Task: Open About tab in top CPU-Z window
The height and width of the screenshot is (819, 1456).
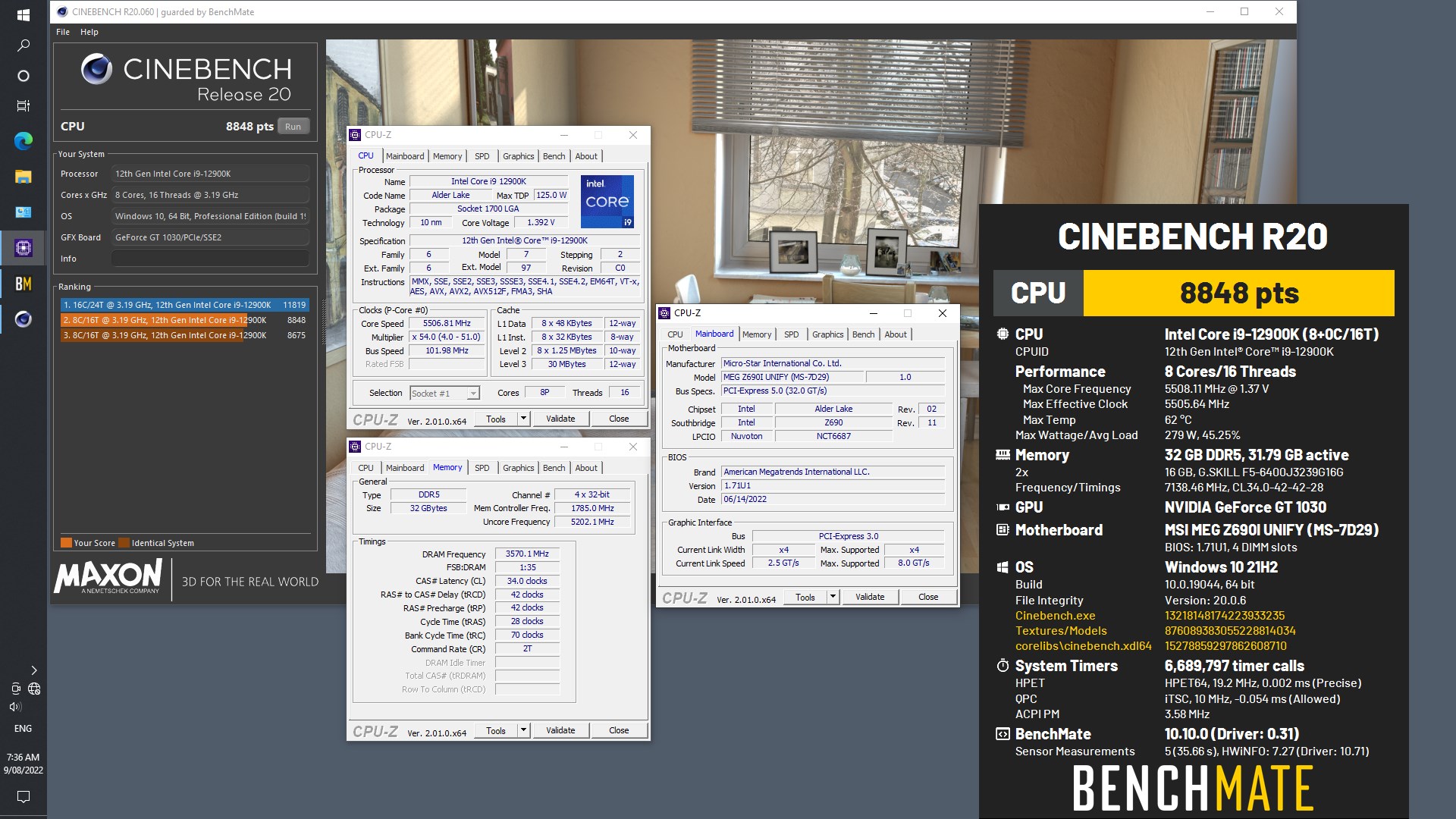Action: [x=586, y=156]
